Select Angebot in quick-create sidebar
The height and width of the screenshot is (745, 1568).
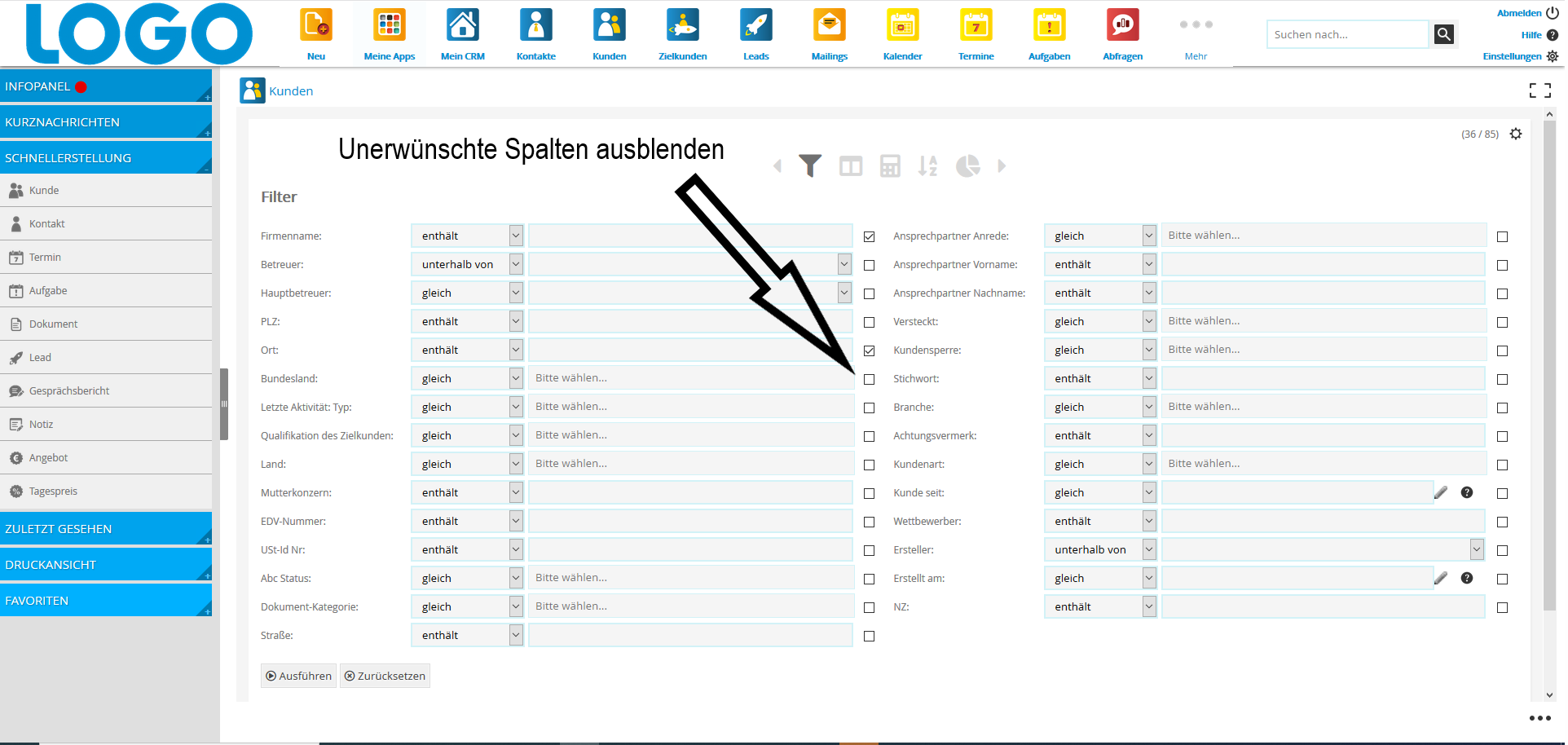(x=48, y=458)
